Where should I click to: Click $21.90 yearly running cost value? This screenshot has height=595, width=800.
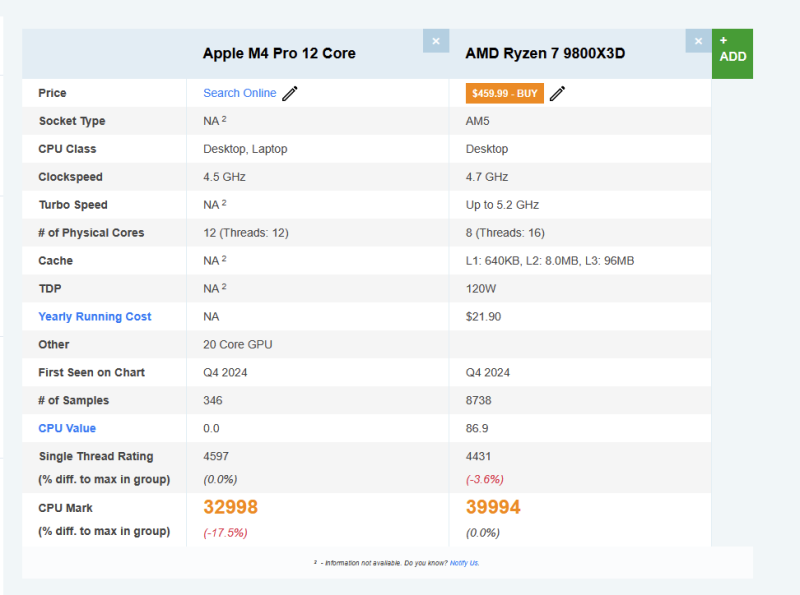[483, 316]
